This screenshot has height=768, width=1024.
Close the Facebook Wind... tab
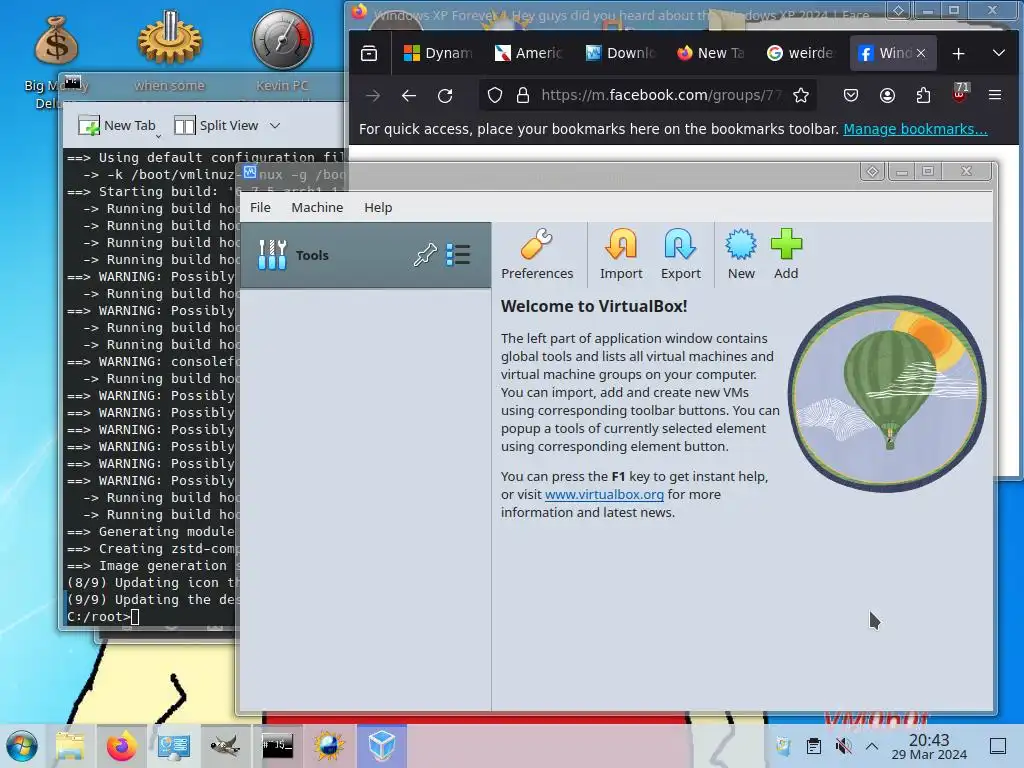pos(921,53)
